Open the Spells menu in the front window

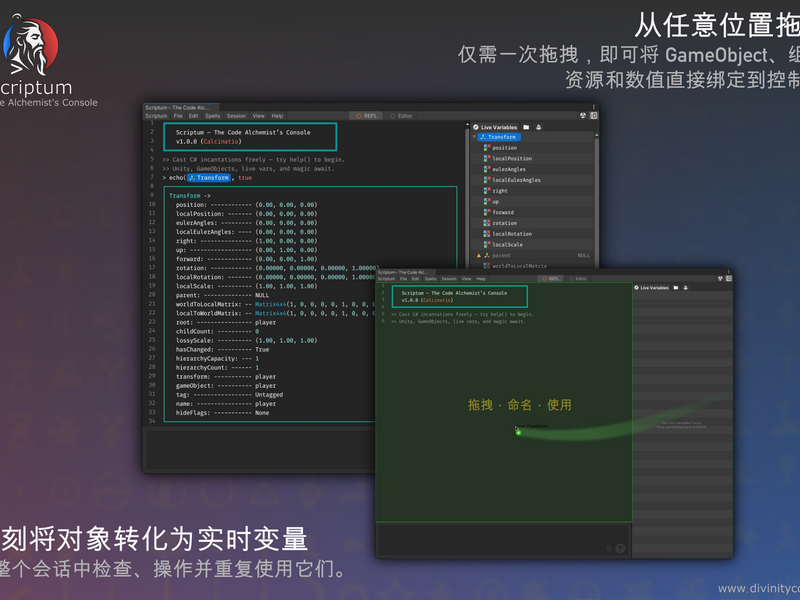pos(430,279)
